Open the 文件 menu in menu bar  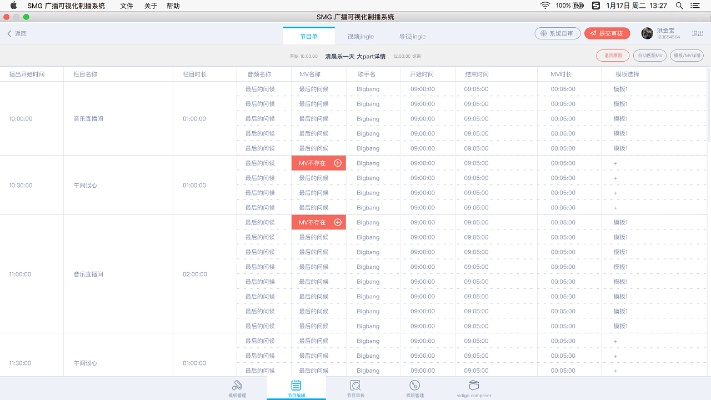pos(126,5)
